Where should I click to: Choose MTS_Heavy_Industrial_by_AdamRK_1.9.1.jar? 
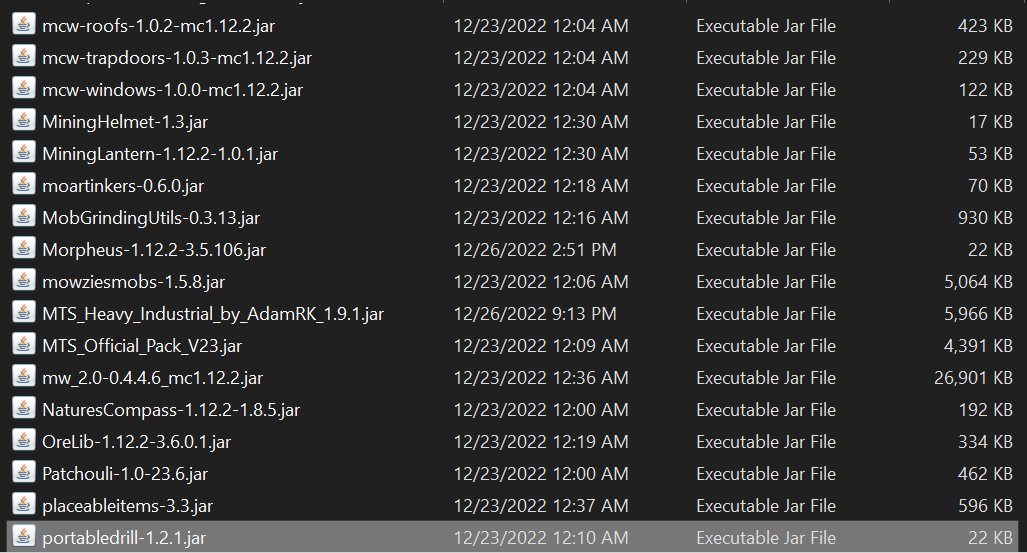coord(213,314)
